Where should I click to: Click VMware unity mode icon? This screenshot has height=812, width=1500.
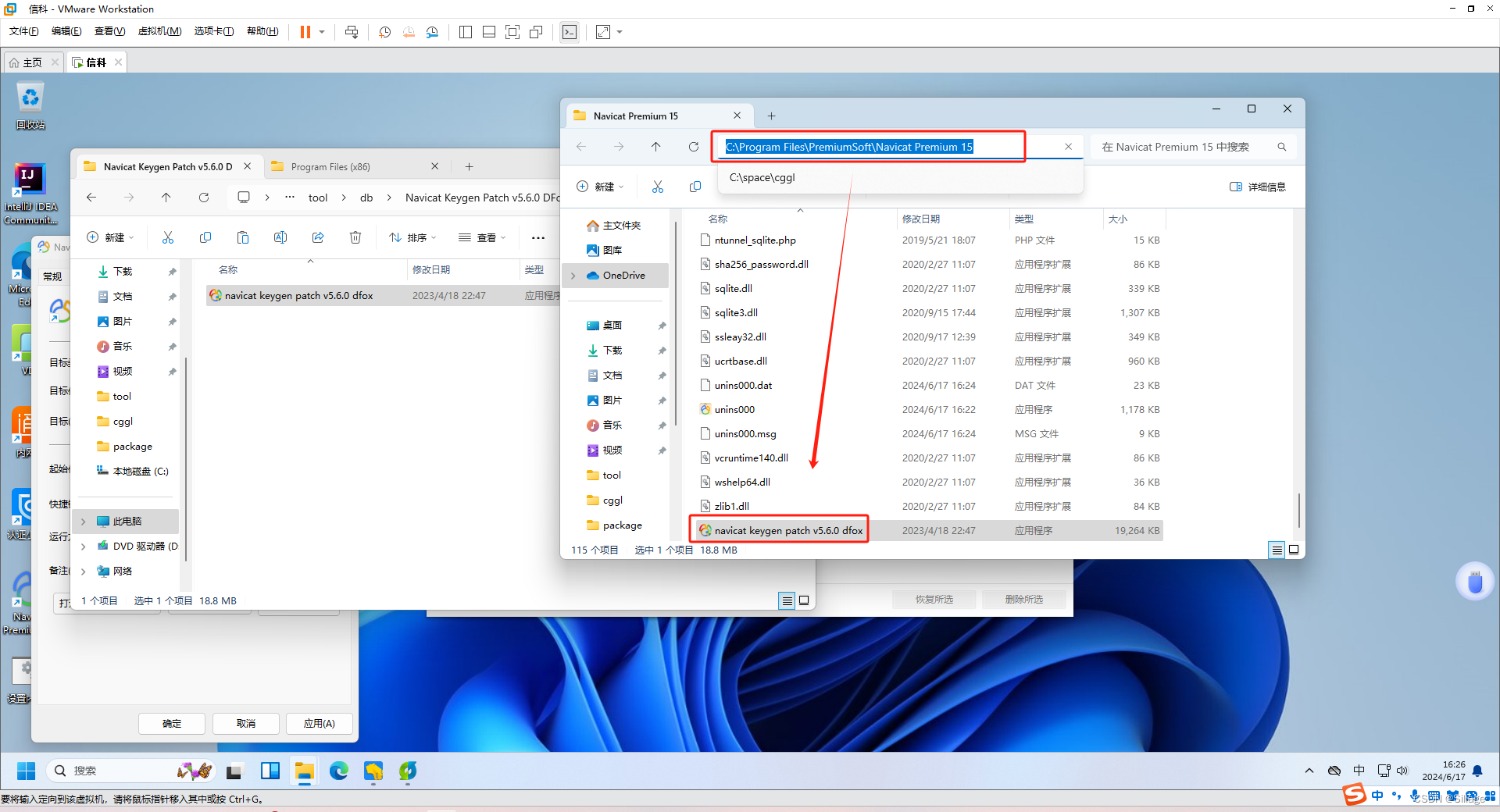[x=536, y=32]
